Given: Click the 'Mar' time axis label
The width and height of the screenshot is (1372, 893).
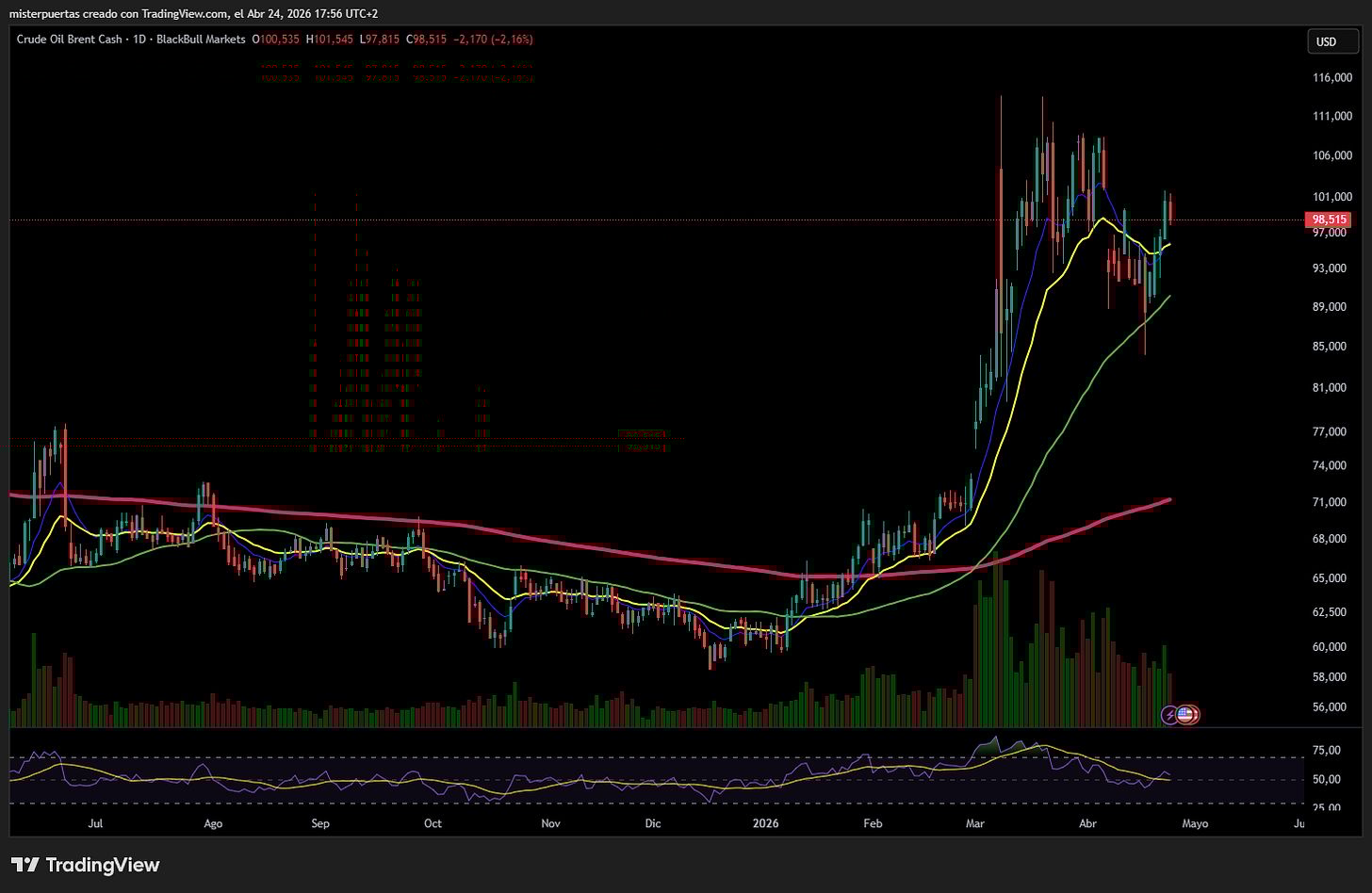Looking at the screenshot, I should pyautogui.click(x=975, y=823).
